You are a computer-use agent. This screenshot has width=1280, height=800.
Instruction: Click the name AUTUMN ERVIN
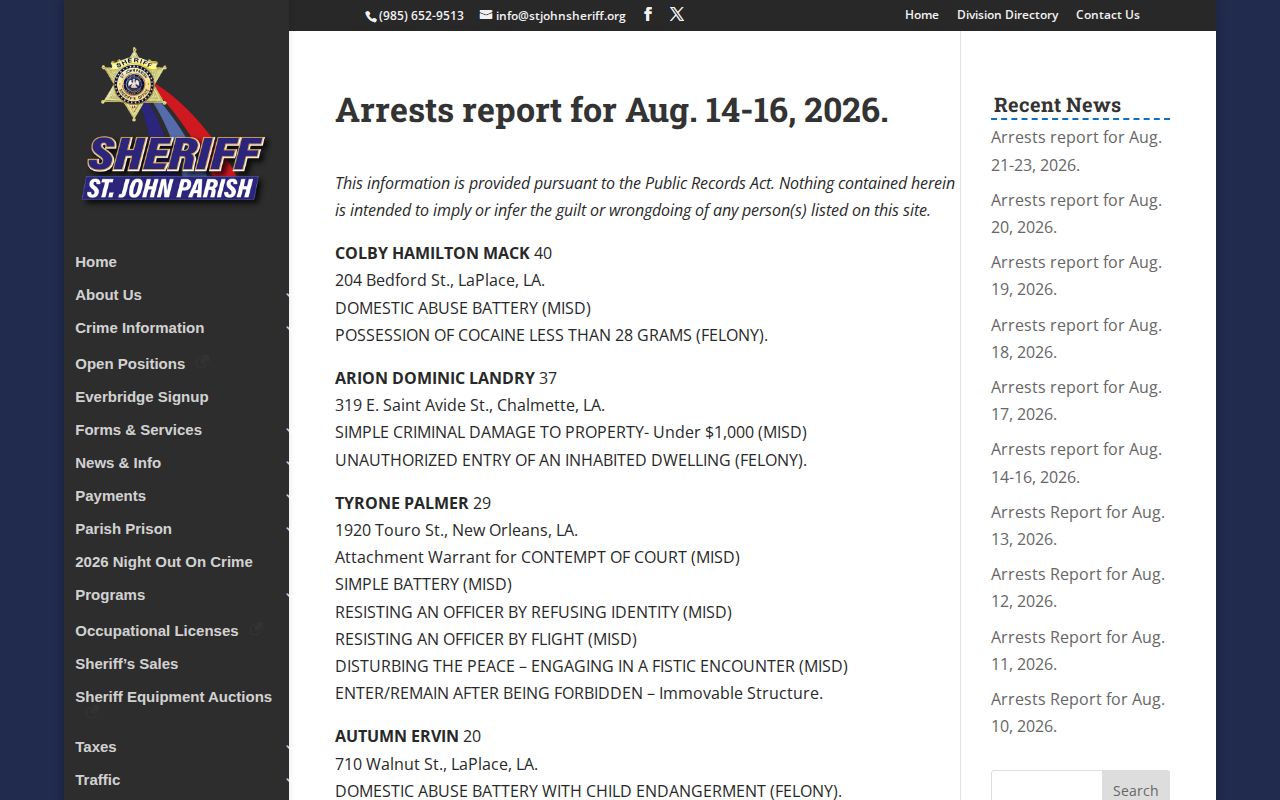point(397,736)
